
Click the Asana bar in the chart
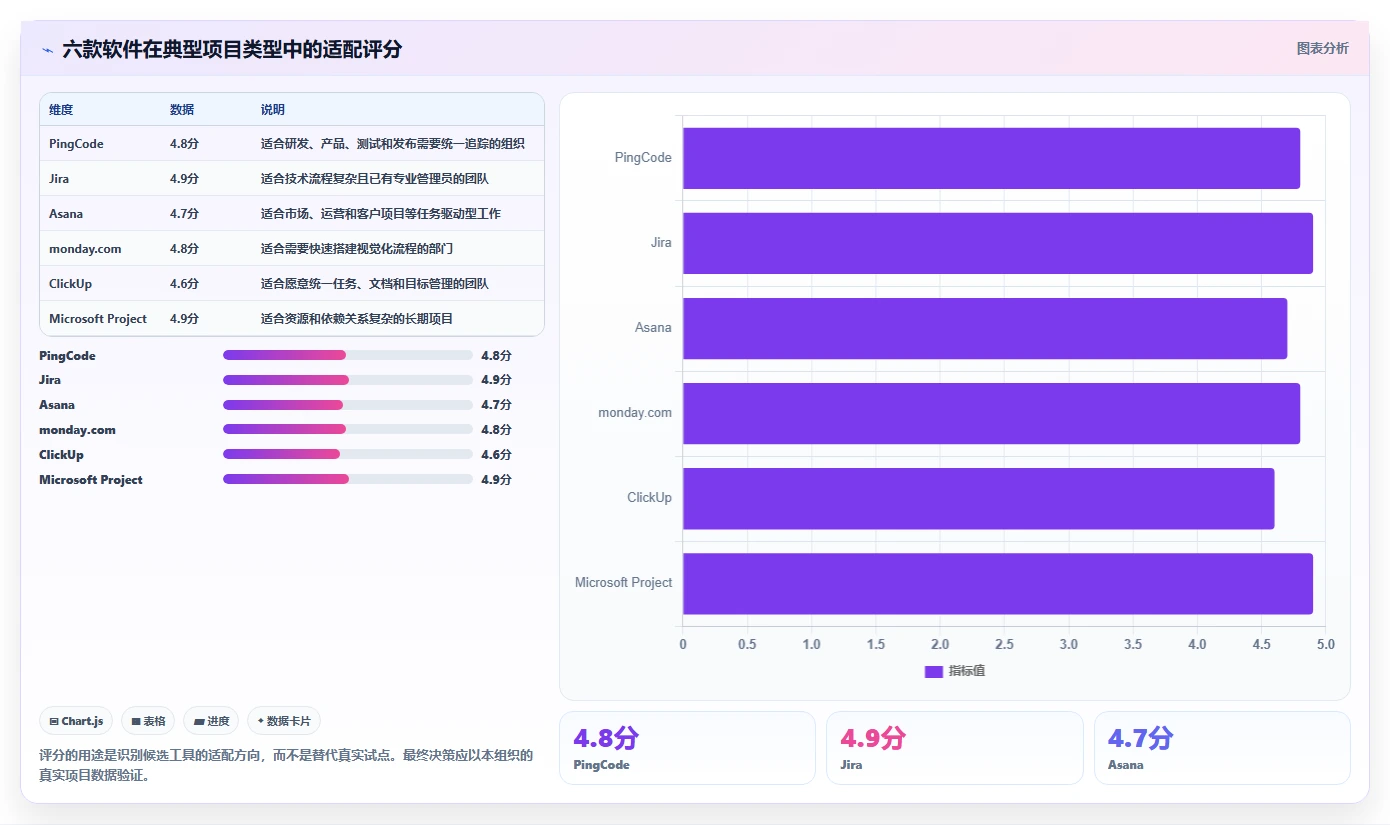pyautogui.click(x=985, y=328)
